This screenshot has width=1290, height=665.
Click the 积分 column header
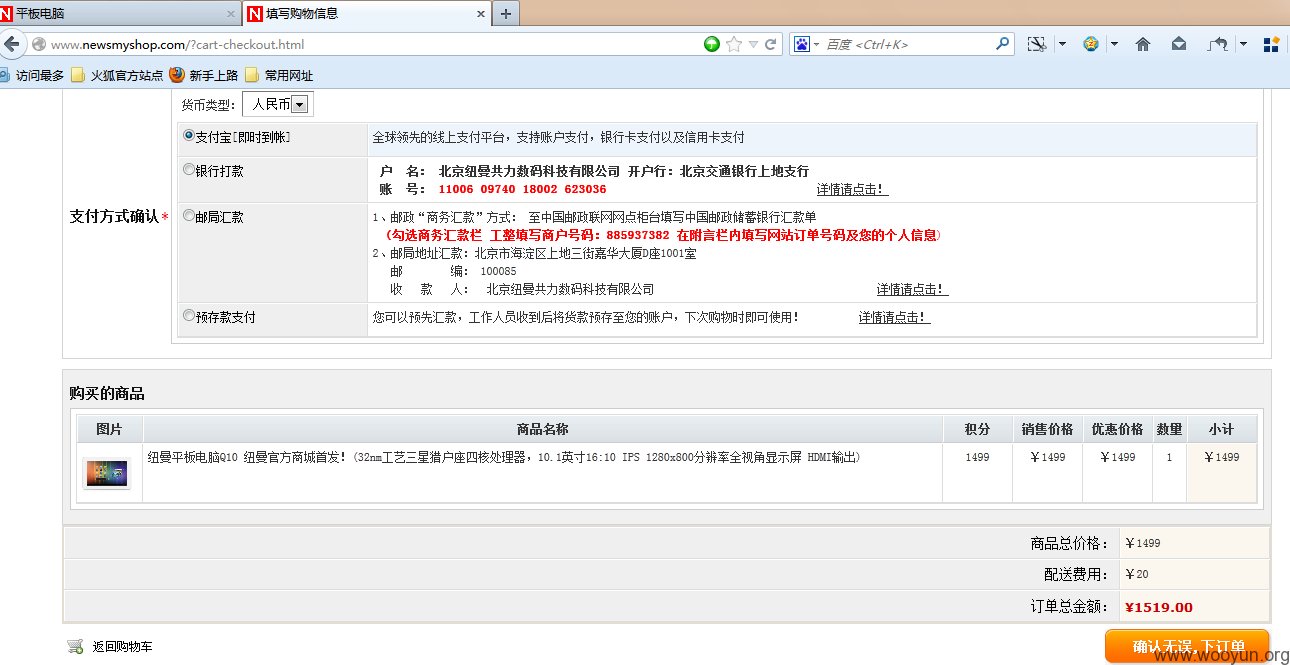[977, 429]
